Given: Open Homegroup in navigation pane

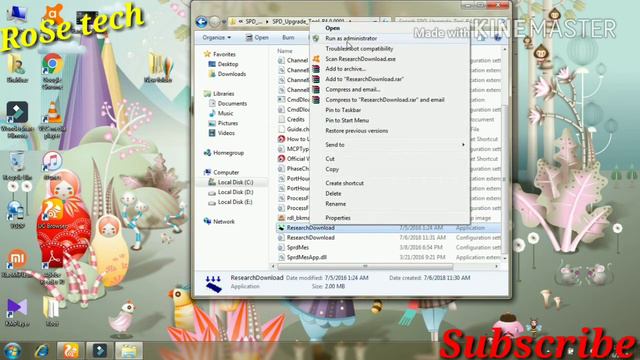Looking at the screenshot, I should click(228, 153).
